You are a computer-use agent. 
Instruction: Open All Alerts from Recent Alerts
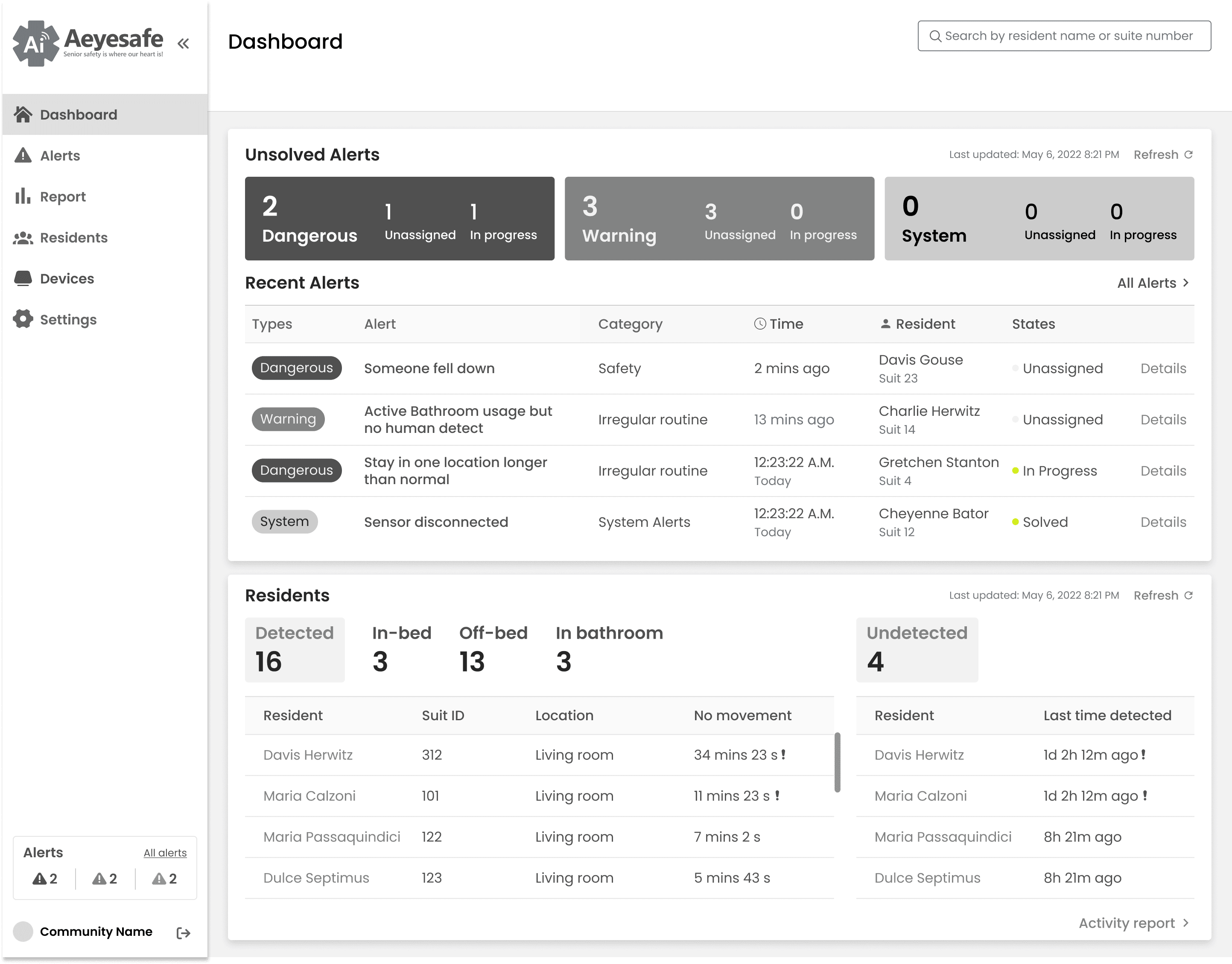[1153, 283]
